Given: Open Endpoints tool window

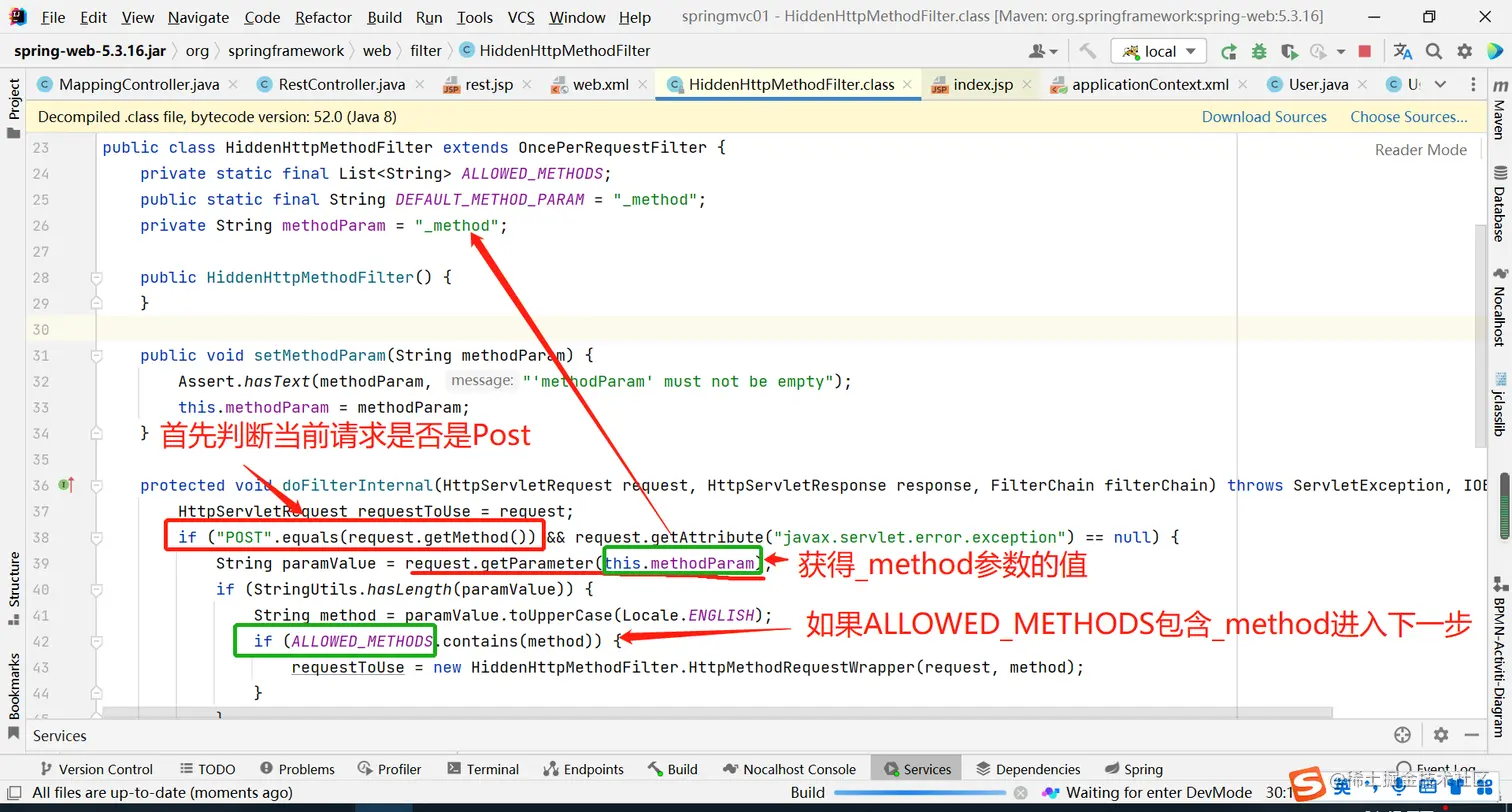Looking at the screenshot, I should 583,769.
